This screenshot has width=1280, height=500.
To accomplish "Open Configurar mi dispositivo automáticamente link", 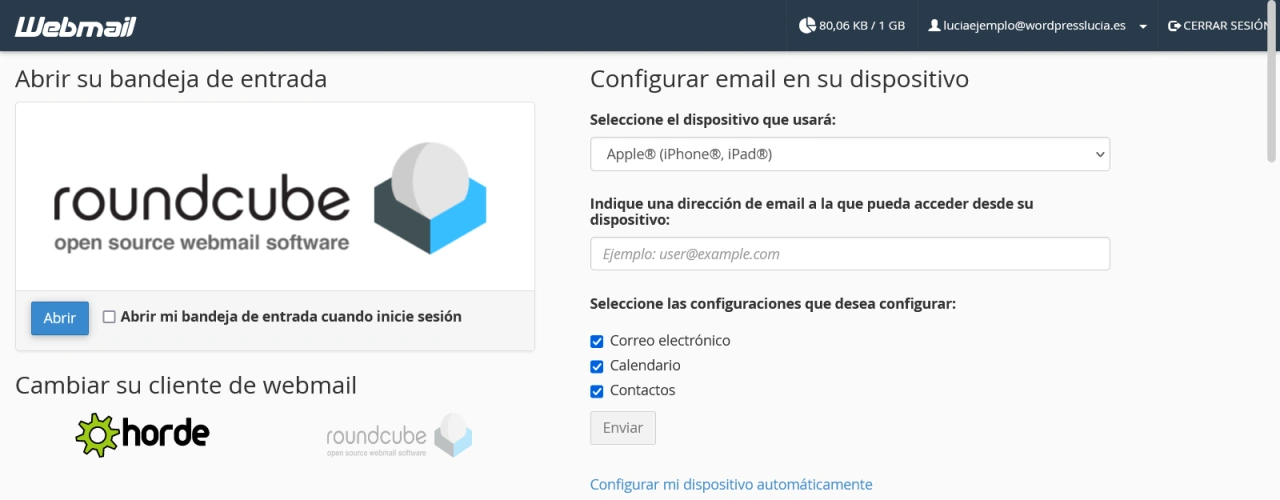I will (x=731, y=484).
